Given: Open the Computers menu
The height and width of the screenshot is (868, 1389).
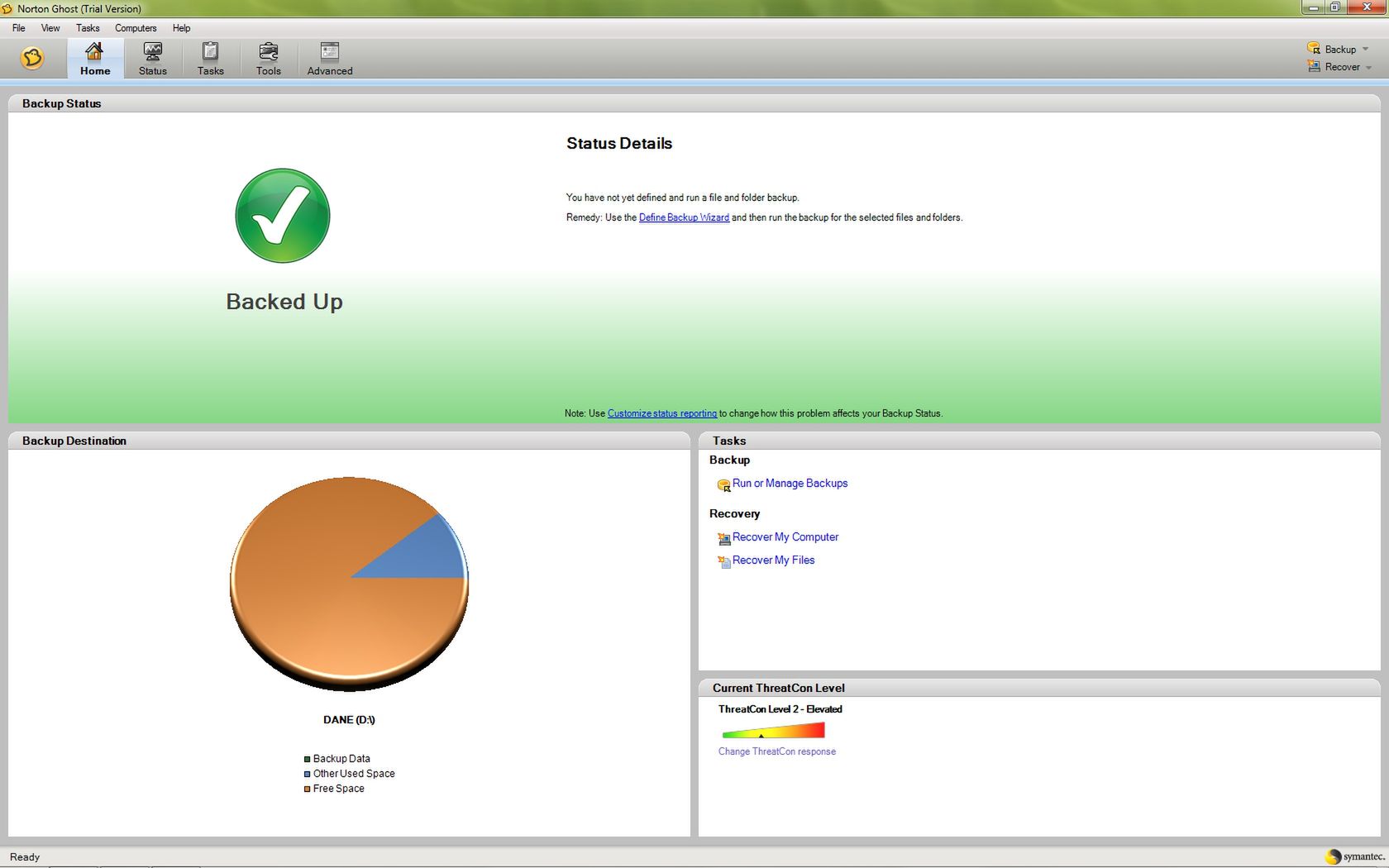Looking at the screenshot, I should [136, 28].
